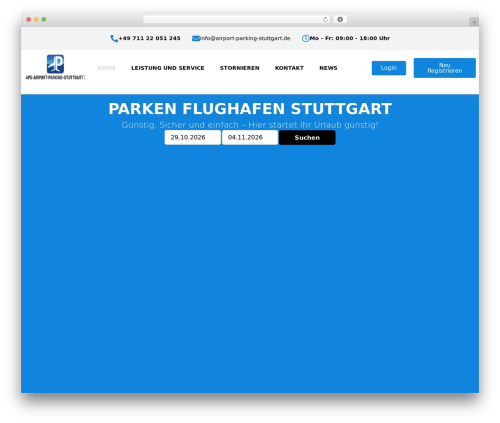
Task: Click 'Mo - Fr: 09:00 - 18:00 Uhr' text
Action: click(x=350, y=38)
